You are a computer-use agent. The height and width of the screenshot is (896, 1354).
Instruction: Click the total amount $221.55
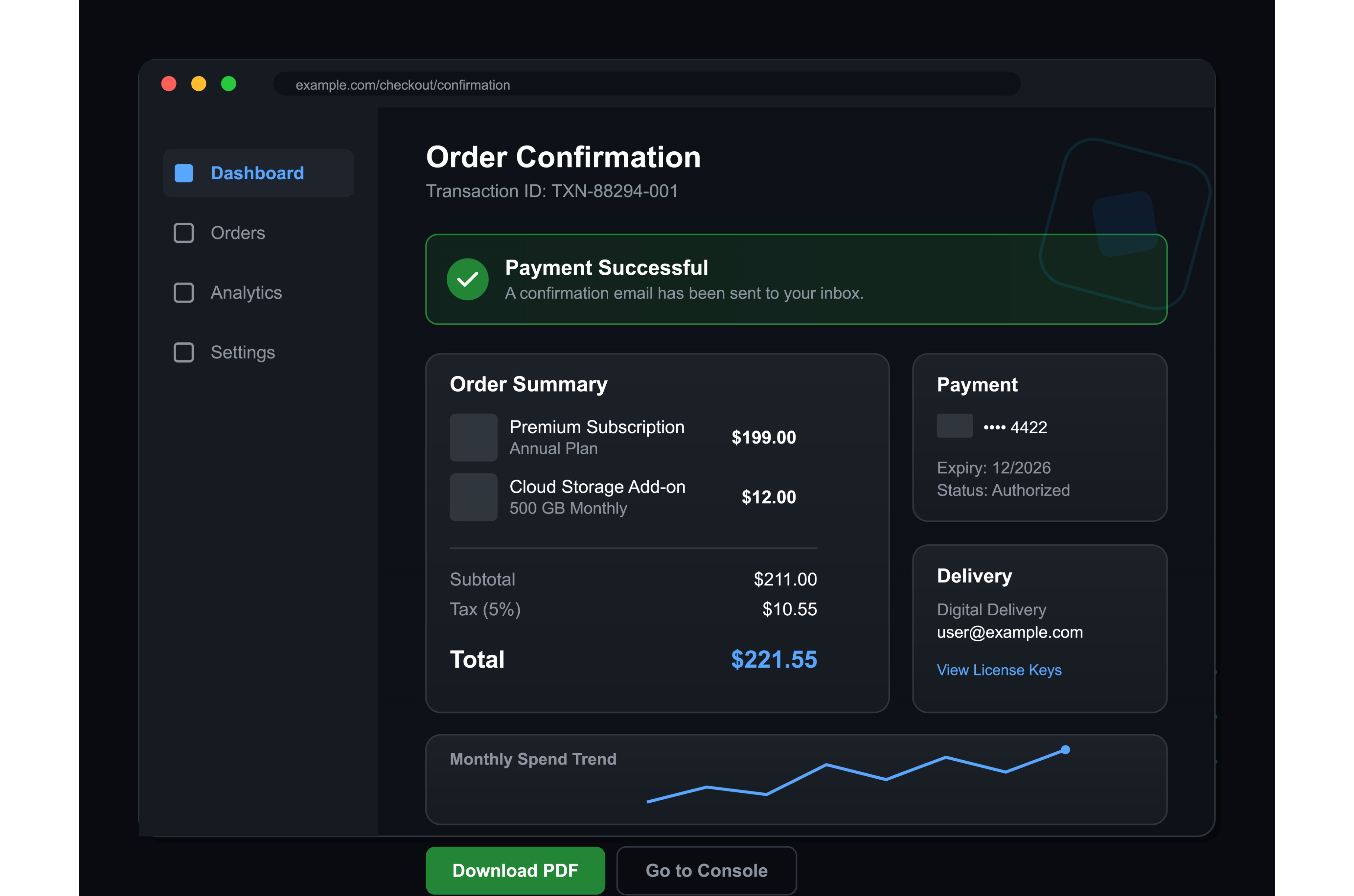[773, 660]
